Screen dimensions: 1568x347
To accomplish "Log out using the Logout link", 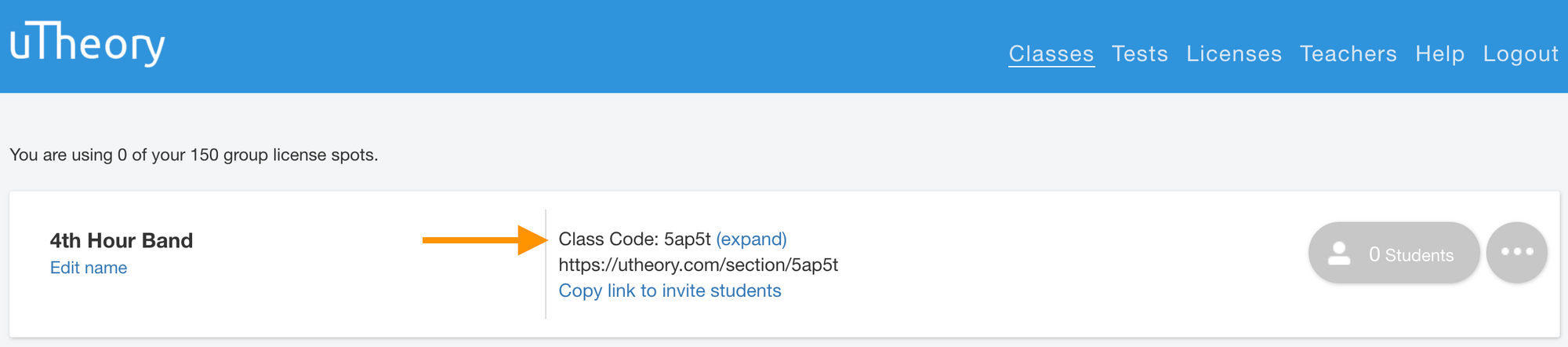I will [x=1521, y=53].
